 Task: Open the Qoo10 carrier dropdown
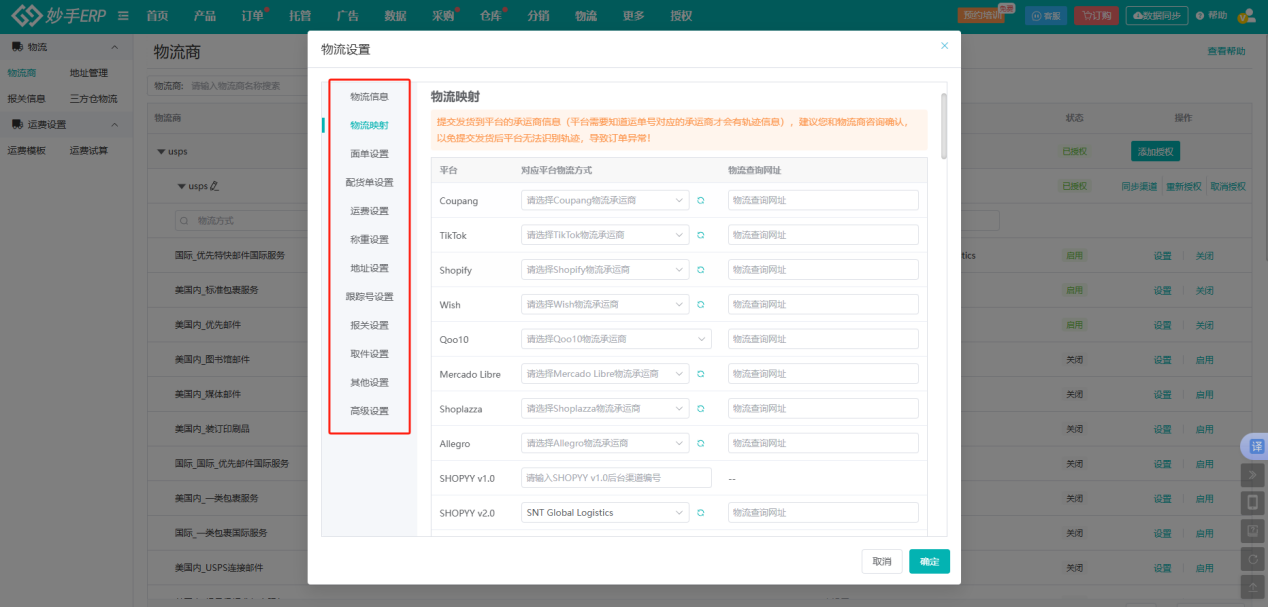pyautogui.click(x=616, y=339)
